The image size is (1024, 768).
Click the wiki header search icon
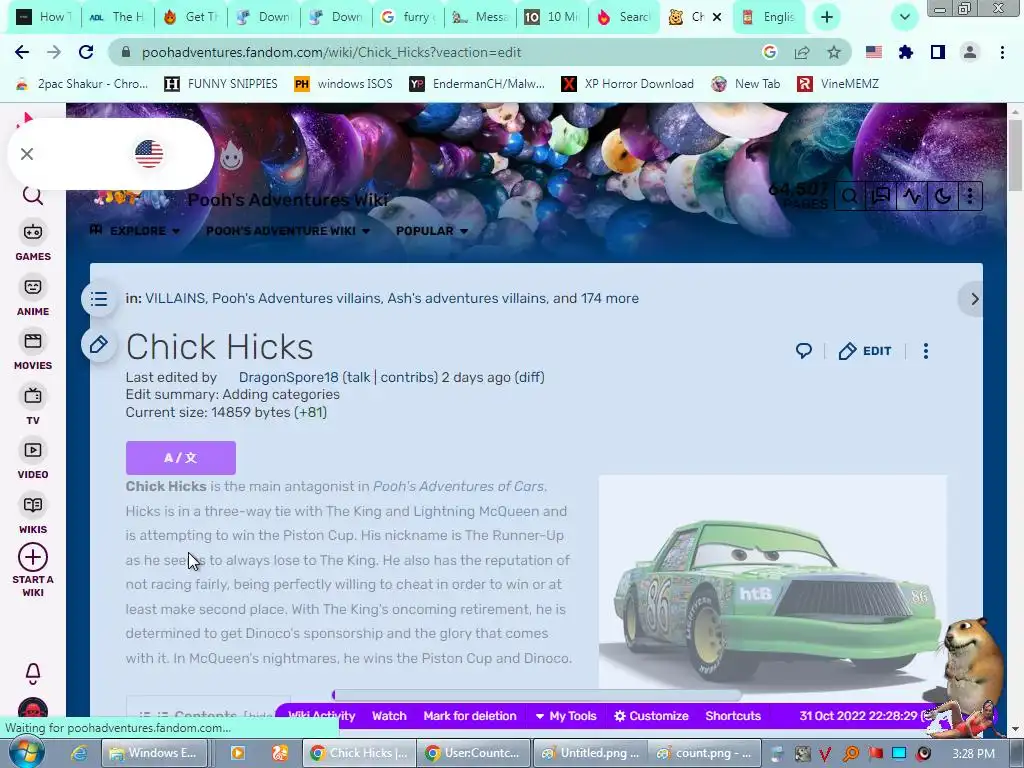tap(850, 196)
